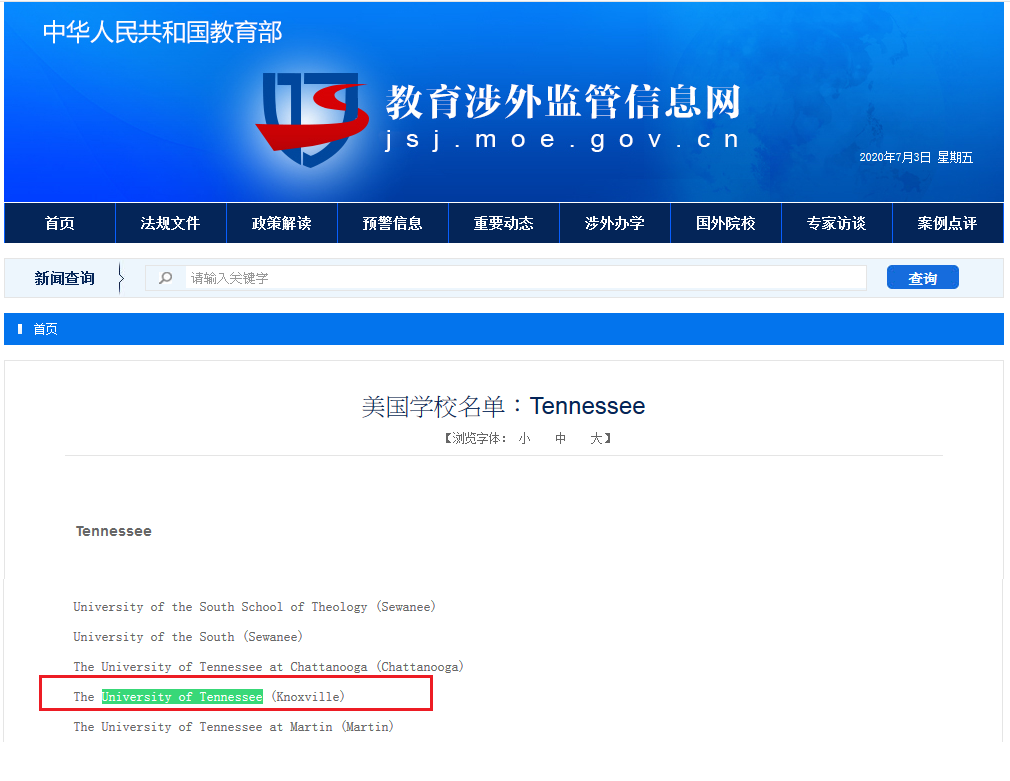The image size is (1010, 781).
Task: Click the date 2020年7月3日 星期五
Action: pyautogui.click(x=916, y=157)
